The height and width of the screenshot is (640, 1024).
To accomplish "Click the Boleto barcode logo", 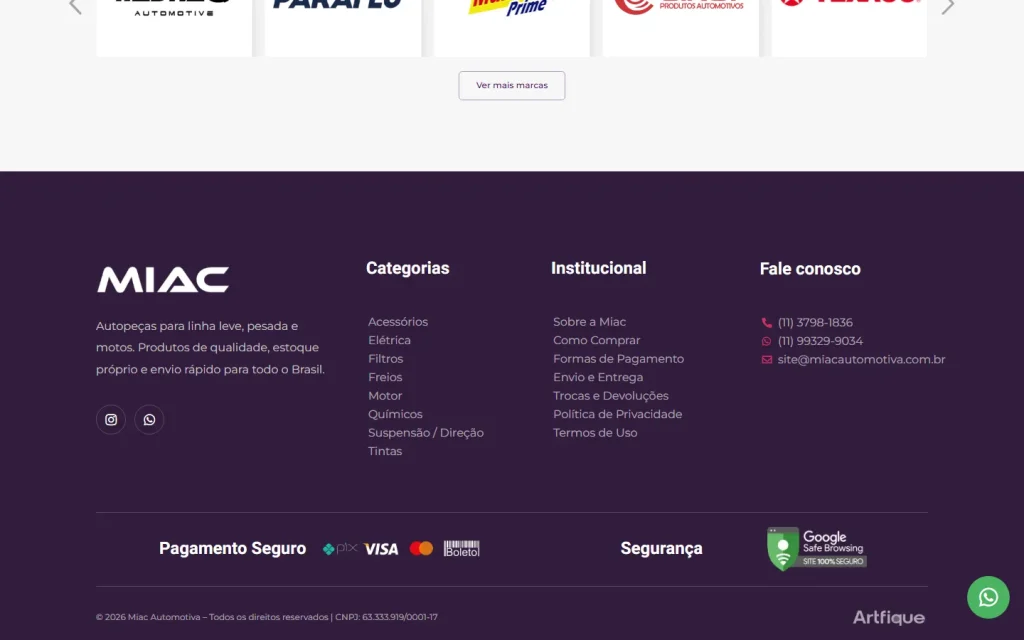I will click(x=462, y=549).
